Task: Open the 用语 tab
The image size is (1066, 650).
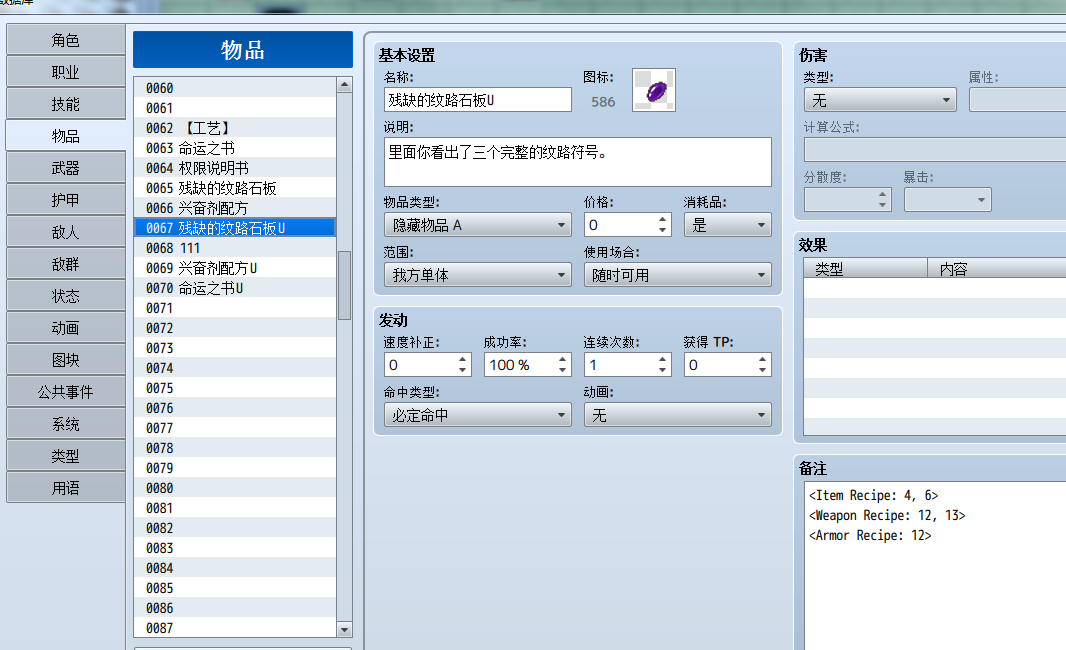Action: (x=65, y=488)
